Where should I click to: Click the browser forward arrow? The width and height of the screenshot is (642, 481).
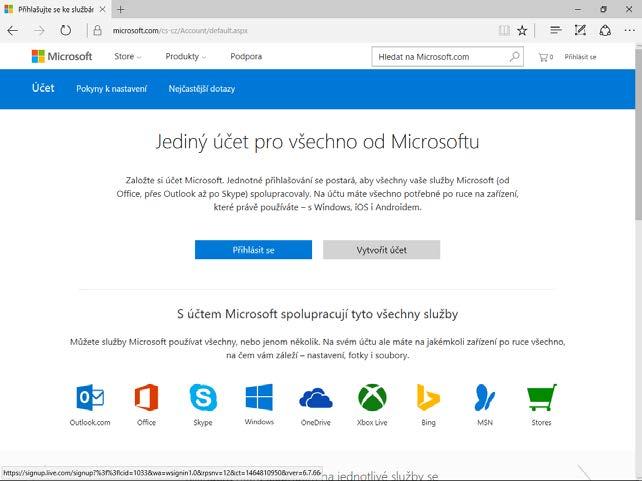pyautogui.click(x=39, y=31)
